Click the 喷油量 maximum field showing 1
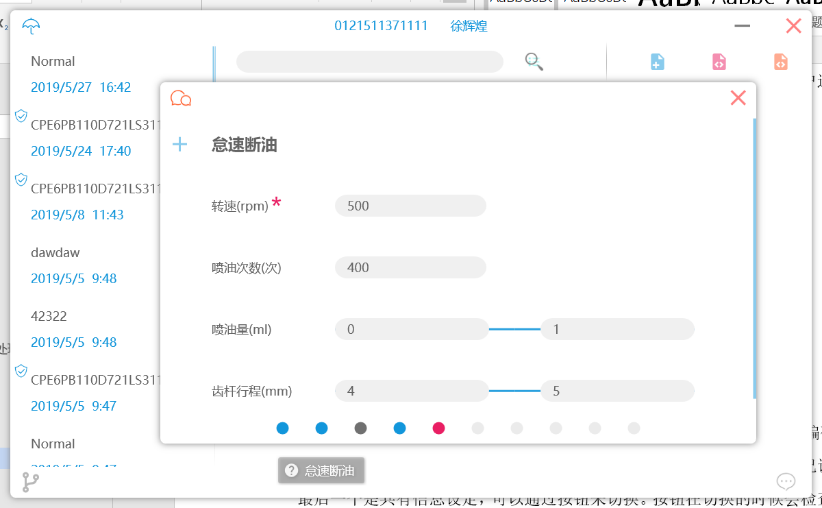 point(618,329)
